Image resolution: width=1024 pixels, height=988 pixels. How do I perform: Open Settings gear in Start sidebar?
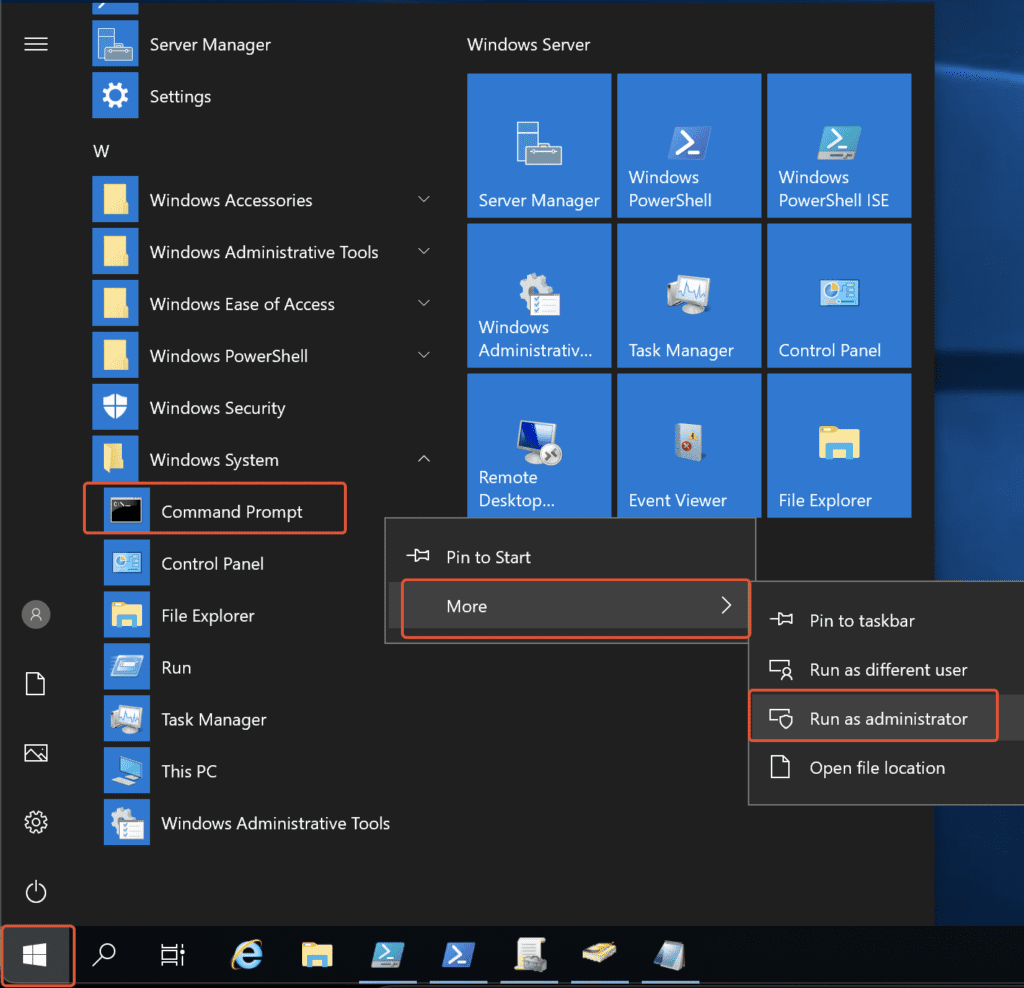click(x=36, y=822)
